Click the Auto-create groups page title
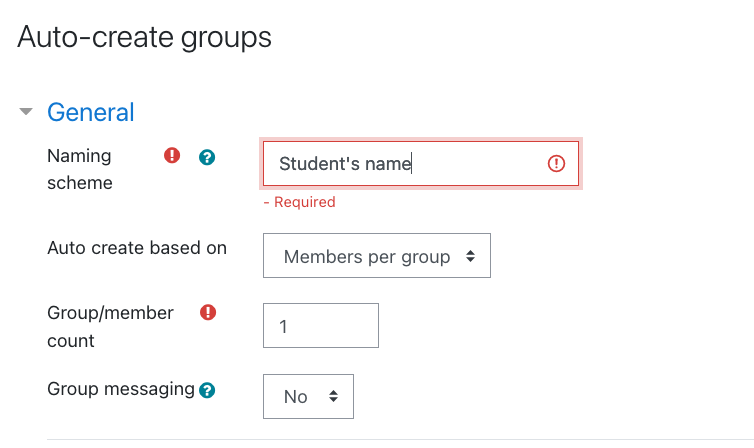This screenshot has width=754, height=448. tap(144, 37)
